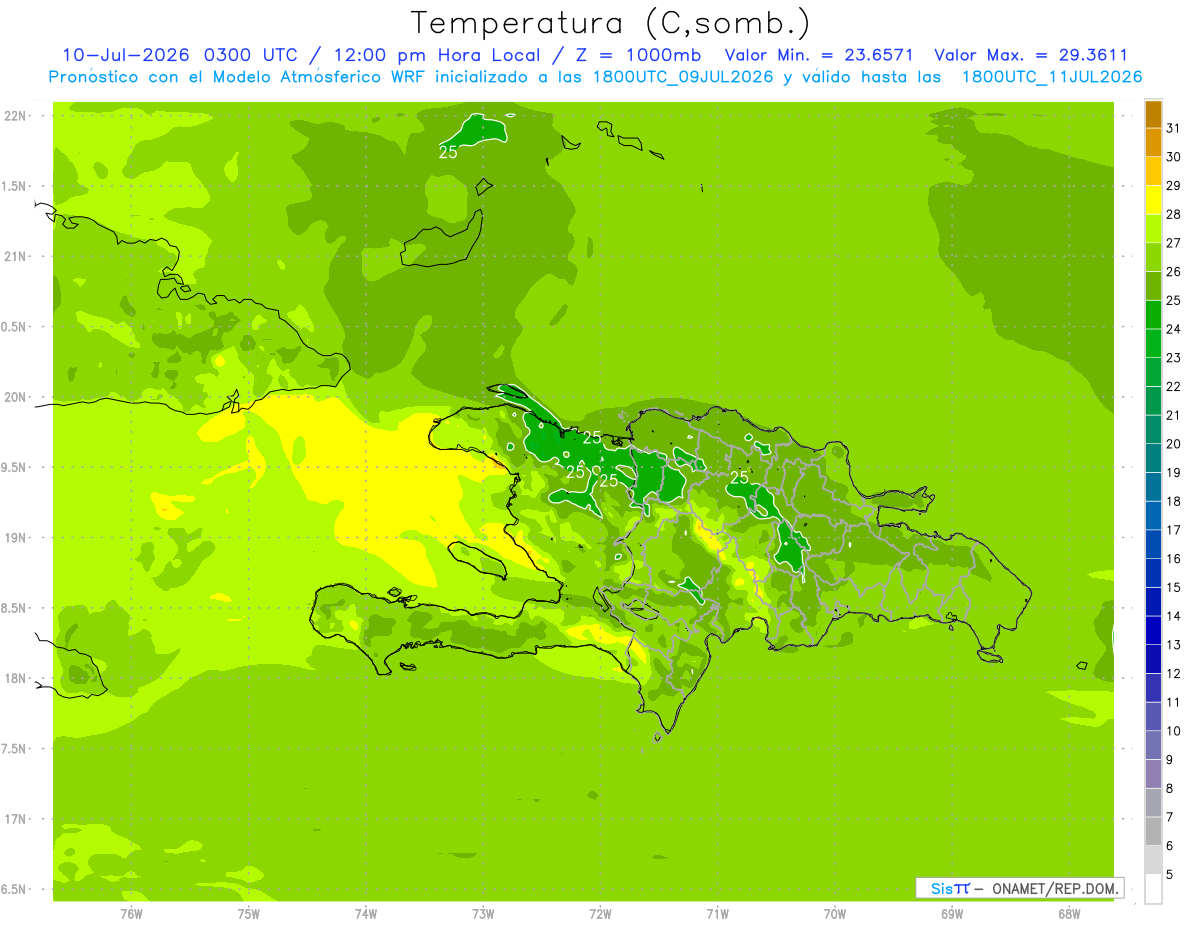Click the 'ONAMET/REP.DOM.' credit label
This screenshot has width=1200, height=927.
point(1054,888)
